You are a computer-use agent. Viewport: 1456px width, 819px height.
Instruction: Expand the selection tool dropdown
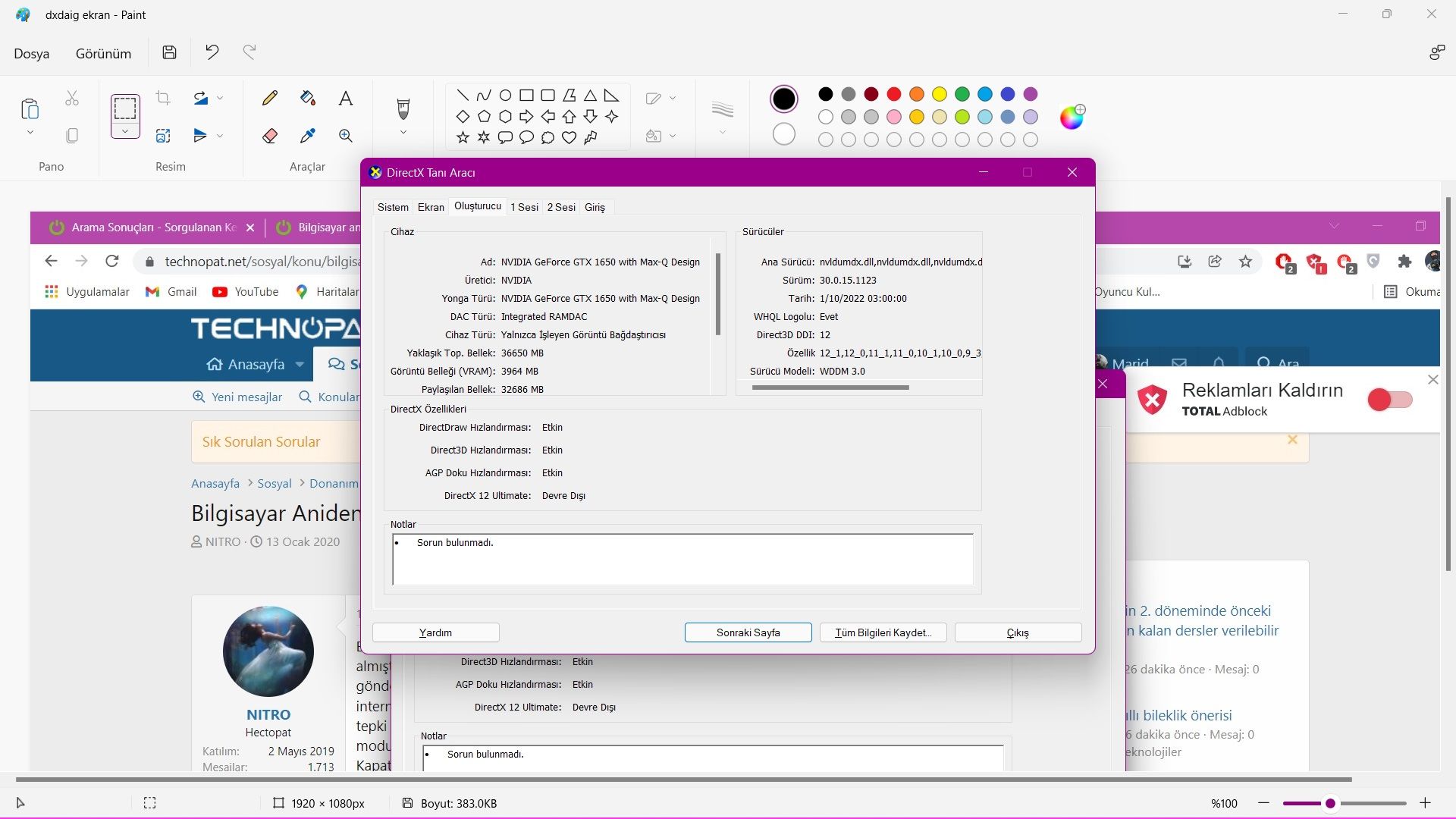point(125,131)
